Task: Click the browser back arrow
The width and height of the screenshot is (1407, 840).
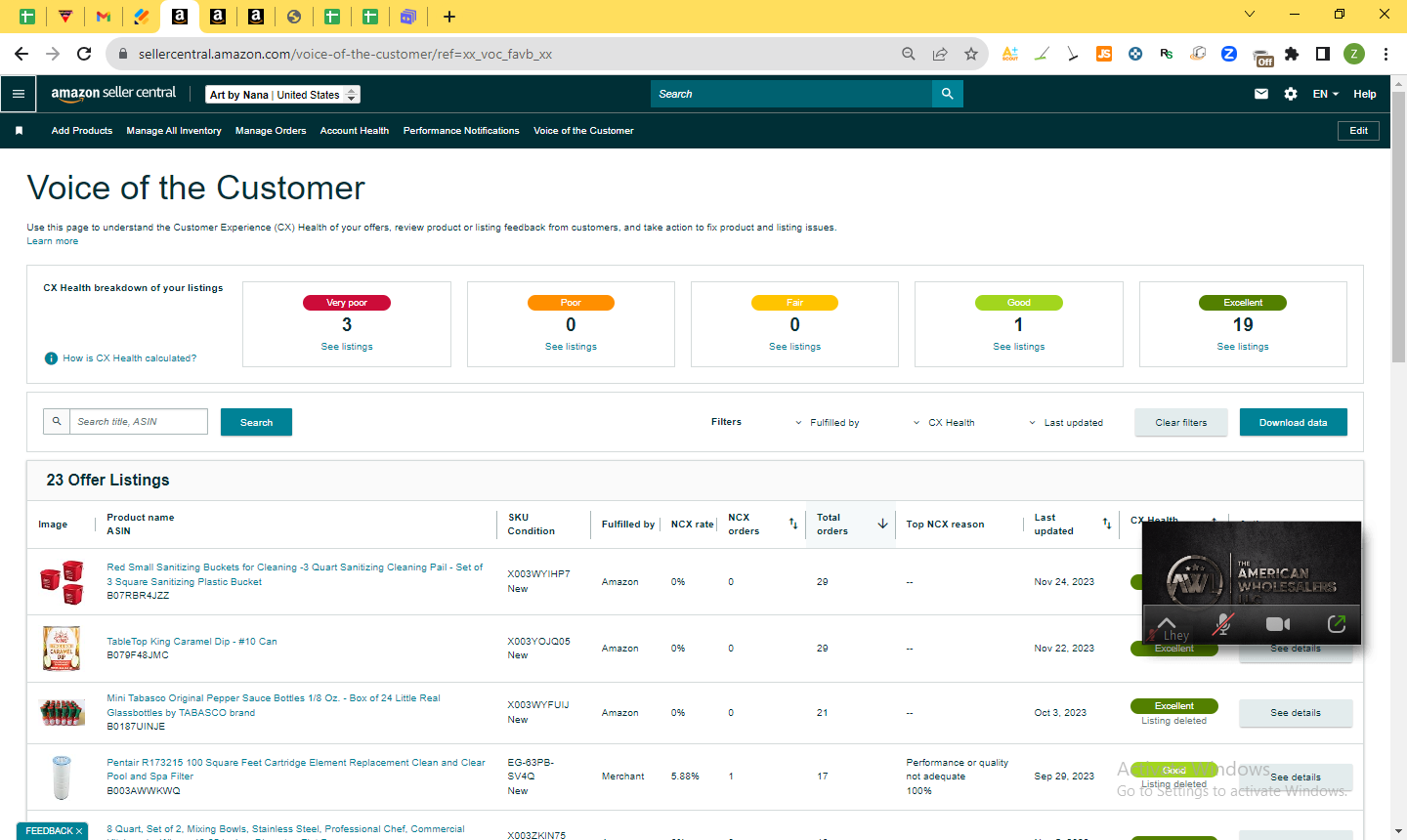Action: (x=21, y=54)
